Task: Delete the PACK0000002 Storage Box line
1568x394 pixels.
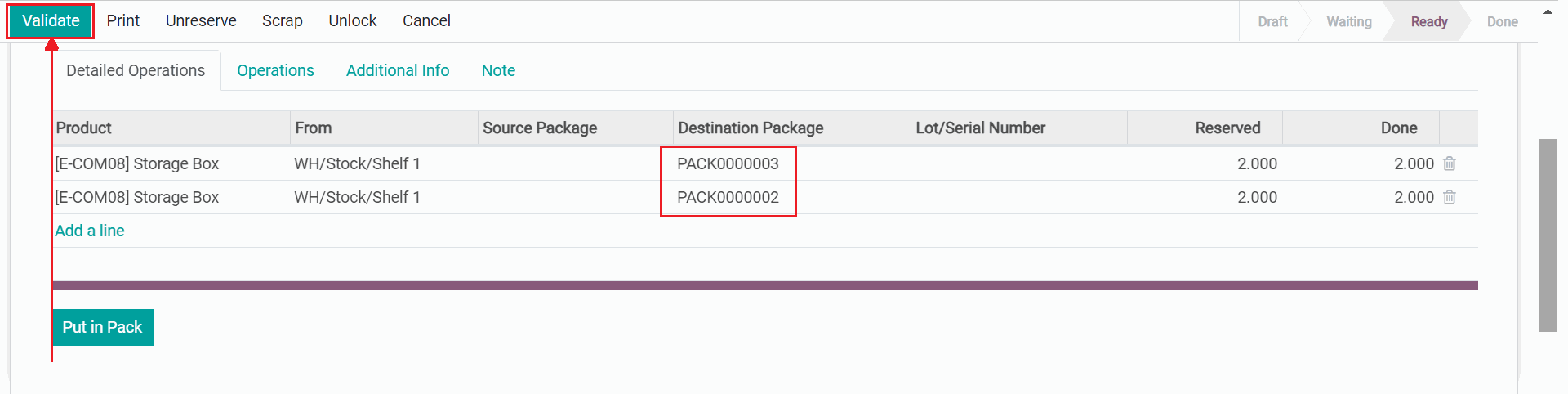Action: pos(1449,197)
